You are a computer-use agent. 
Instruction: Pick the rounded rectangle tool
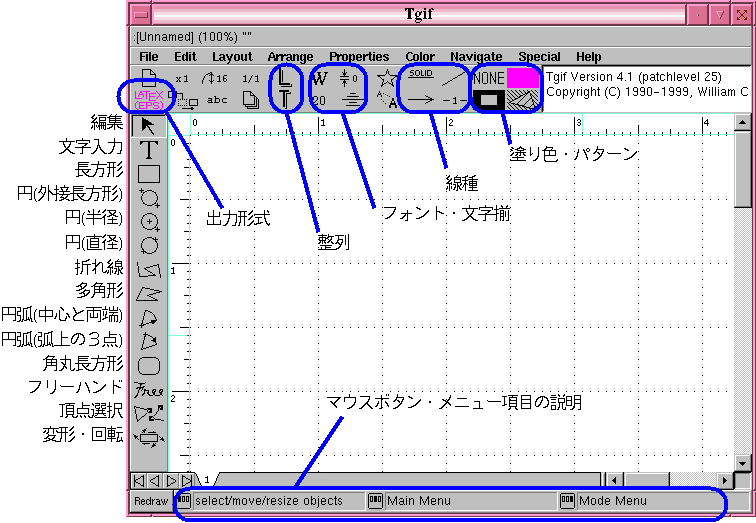(149, 365)
